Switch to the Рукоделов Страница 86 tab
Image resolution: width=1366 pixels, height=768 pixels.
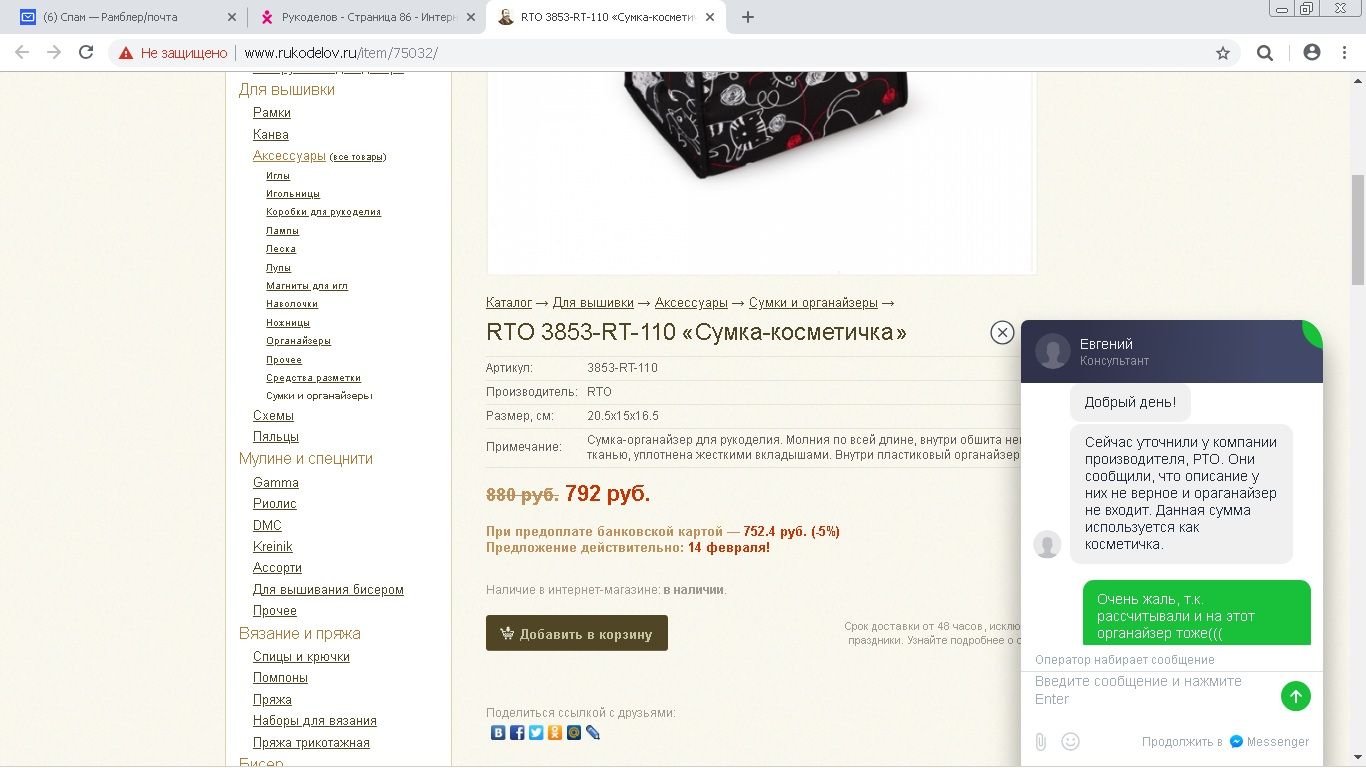pos(366,17)
